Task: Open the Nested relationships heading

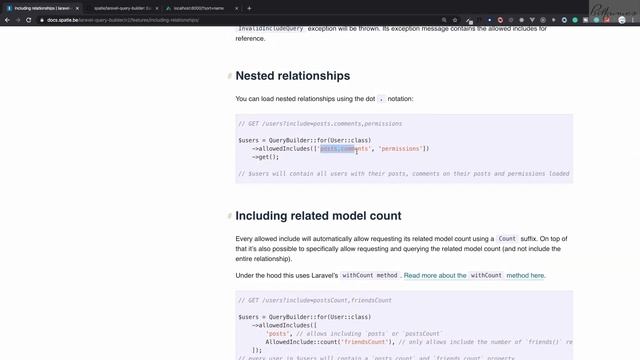Action: [x=293, y=76]
